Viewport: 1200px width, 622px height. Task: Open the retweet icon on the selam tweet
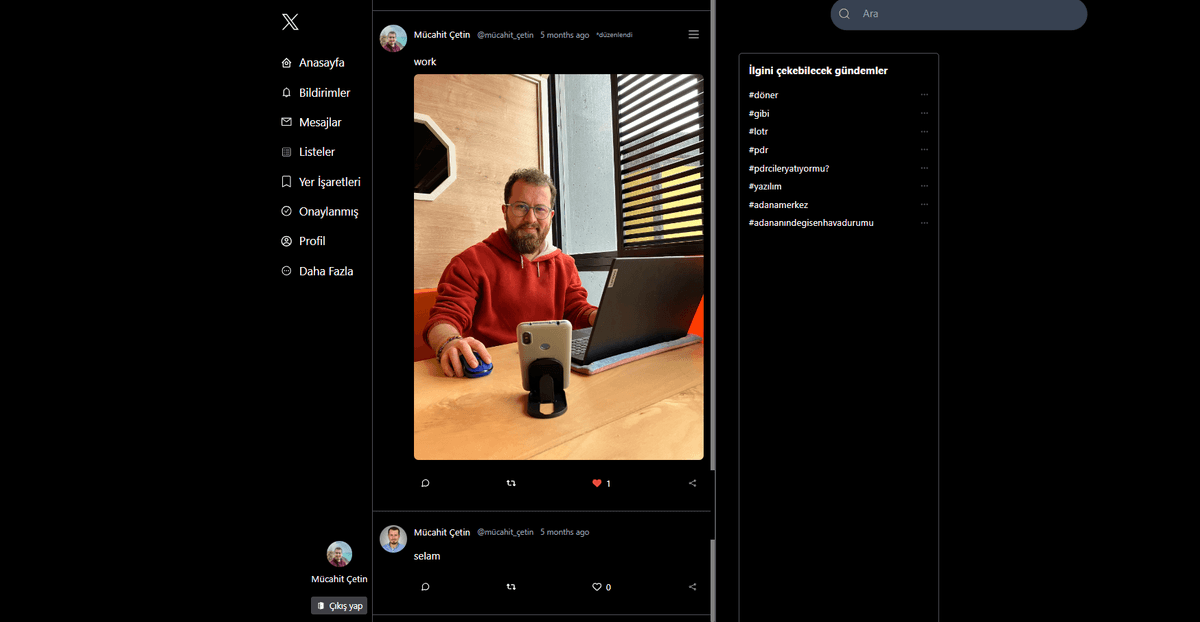tap(511, 587)
